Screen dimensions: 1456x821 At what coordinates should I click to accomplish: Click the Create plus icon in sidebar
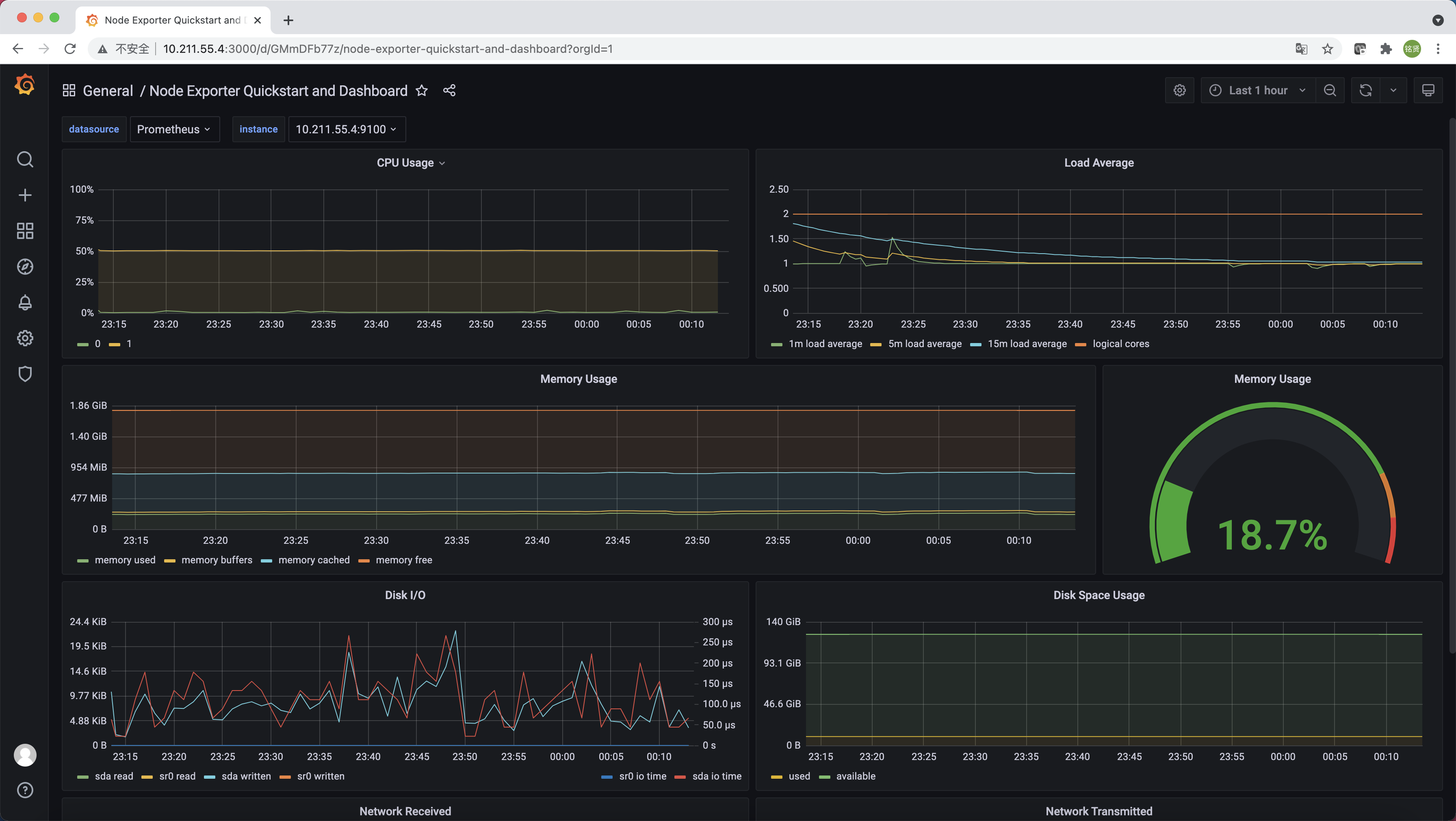click(25, 195)
